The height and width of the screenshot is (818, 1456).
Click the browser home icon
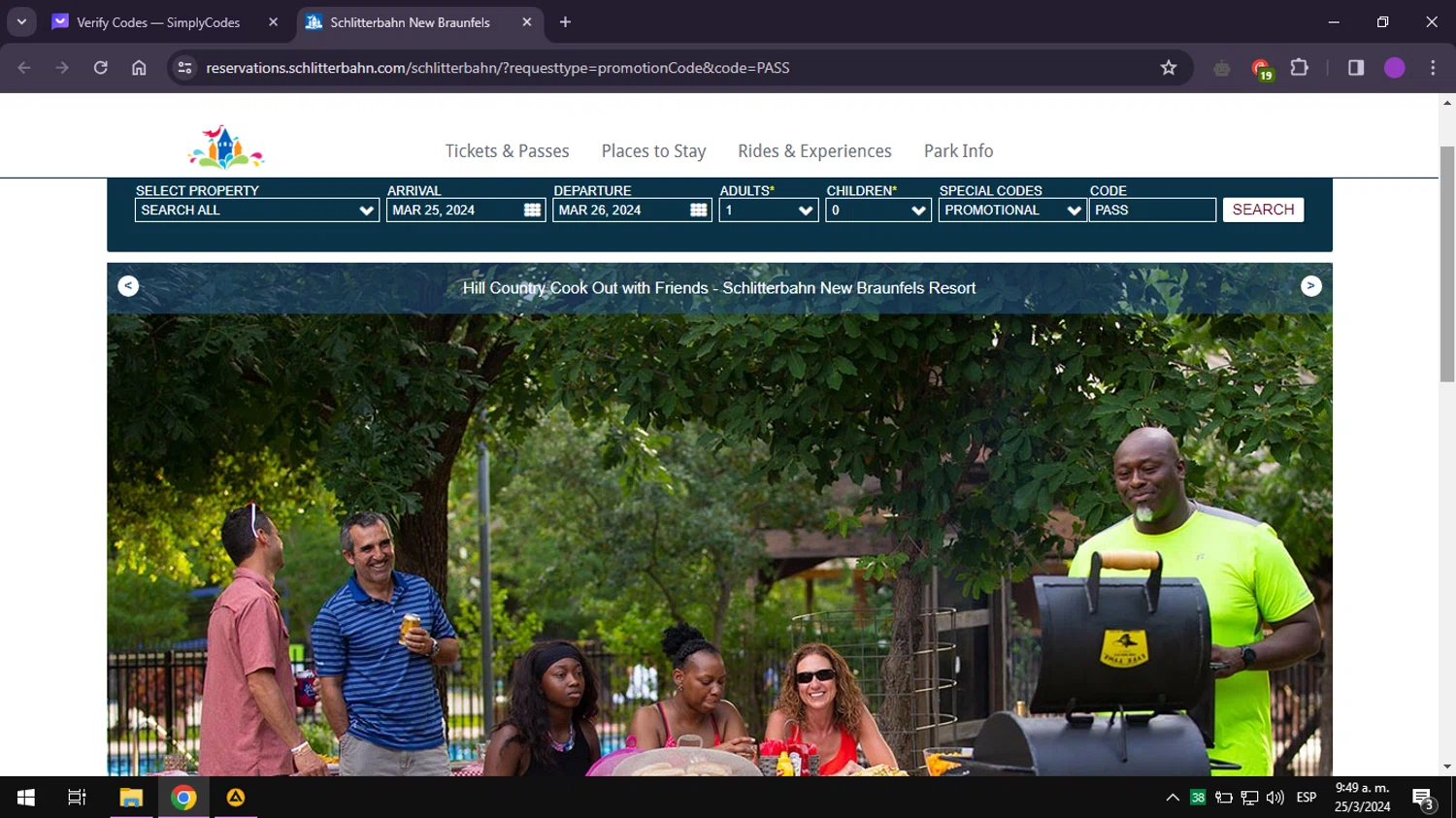pyautogui.click(x=139, y=68)
